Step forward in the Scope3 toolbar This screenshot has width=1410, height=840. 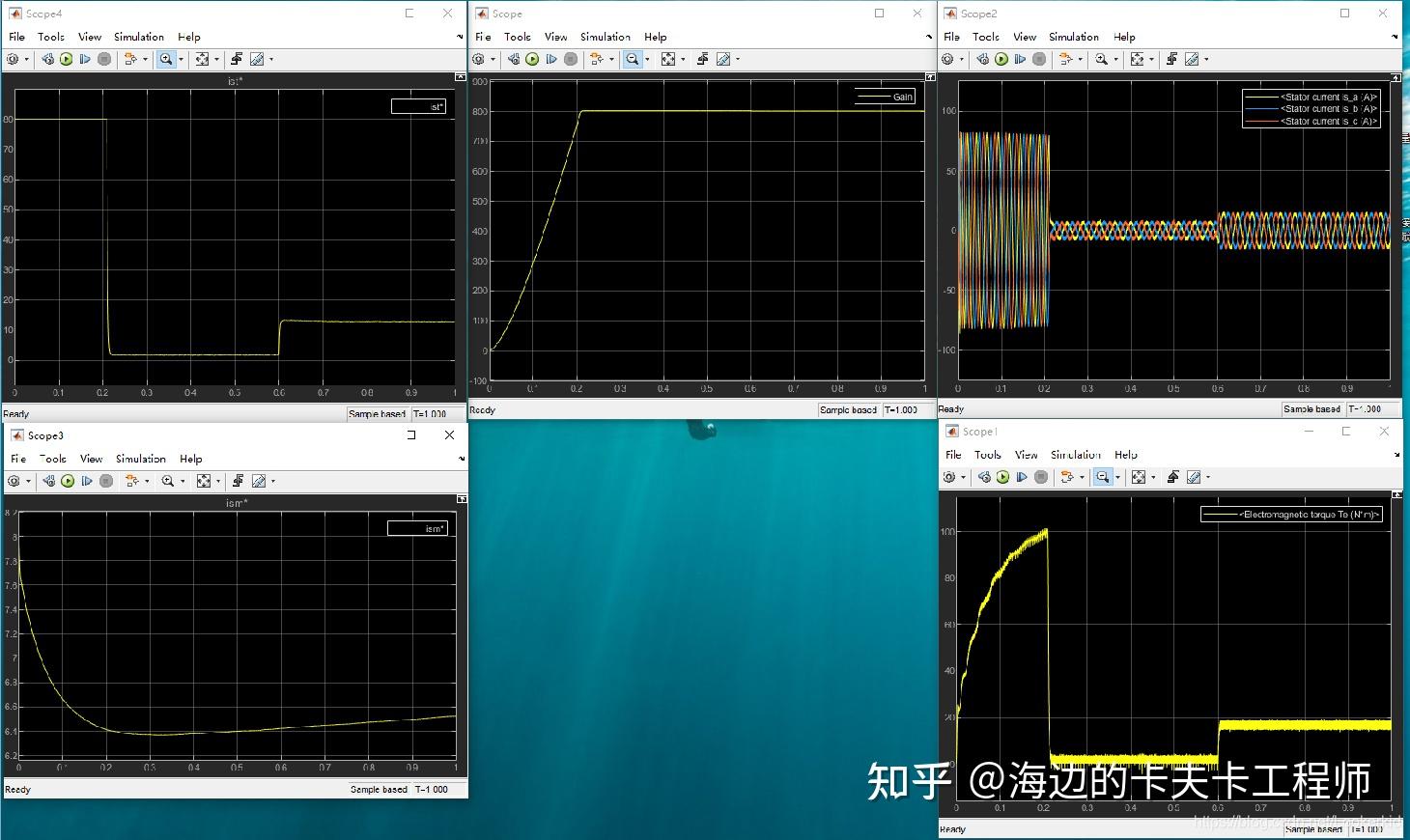click(87, 481)
